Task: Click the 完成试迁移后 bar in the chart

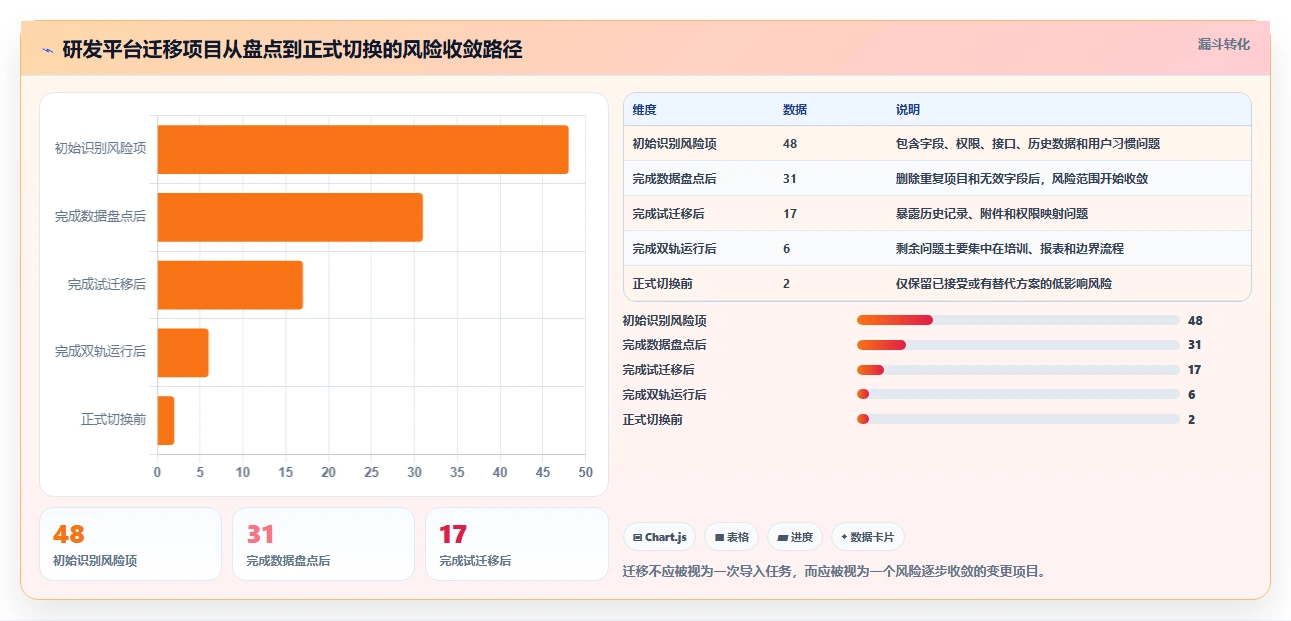Action: tap(230, 285)
